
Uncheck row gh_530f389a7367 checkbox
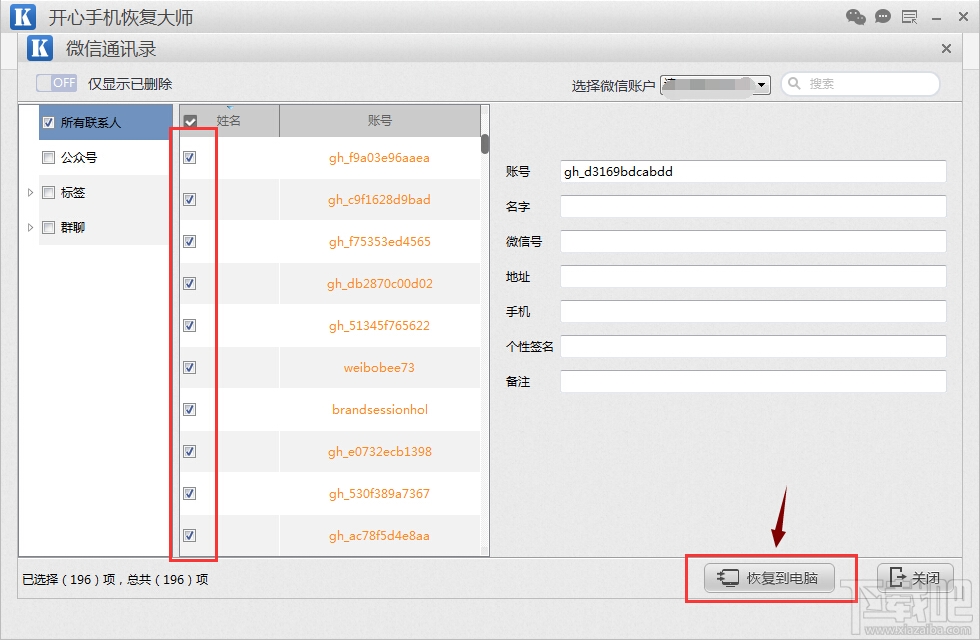(190, 493)
